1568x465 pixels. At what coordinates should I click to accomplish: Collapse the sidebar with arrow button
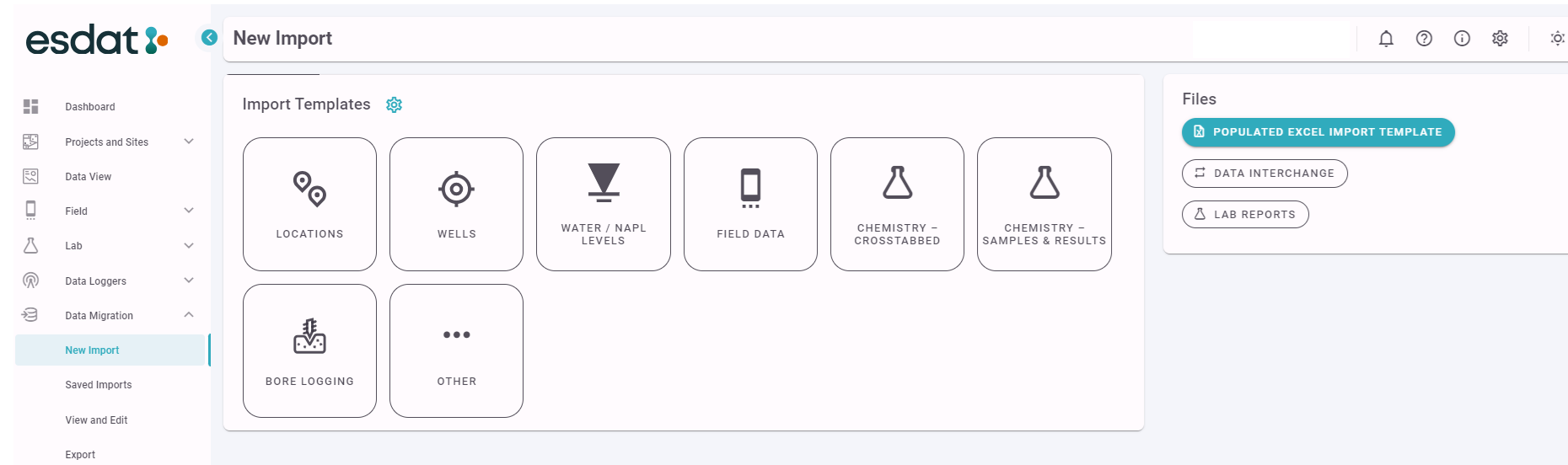coord(209,38)
